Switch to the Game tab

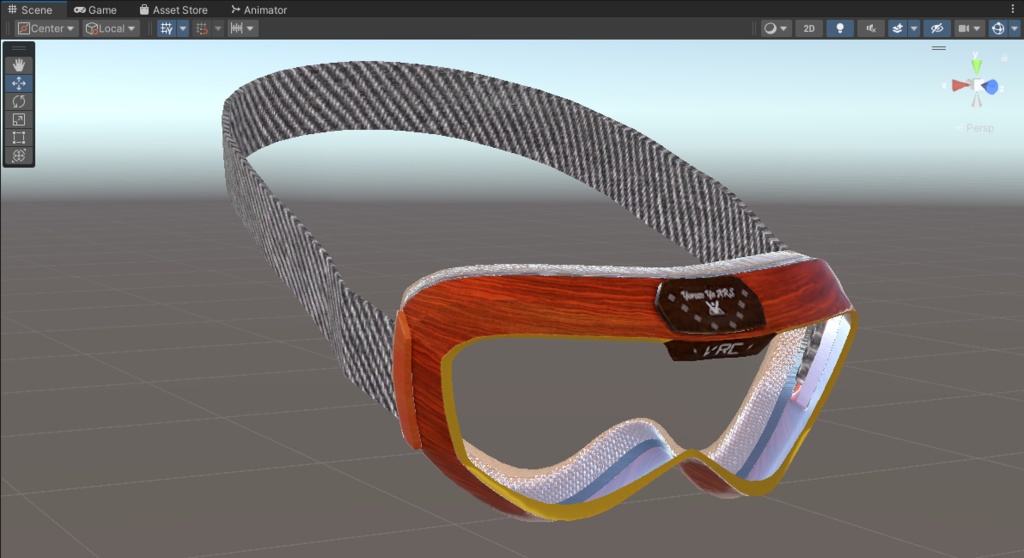(x=95, y=10)
